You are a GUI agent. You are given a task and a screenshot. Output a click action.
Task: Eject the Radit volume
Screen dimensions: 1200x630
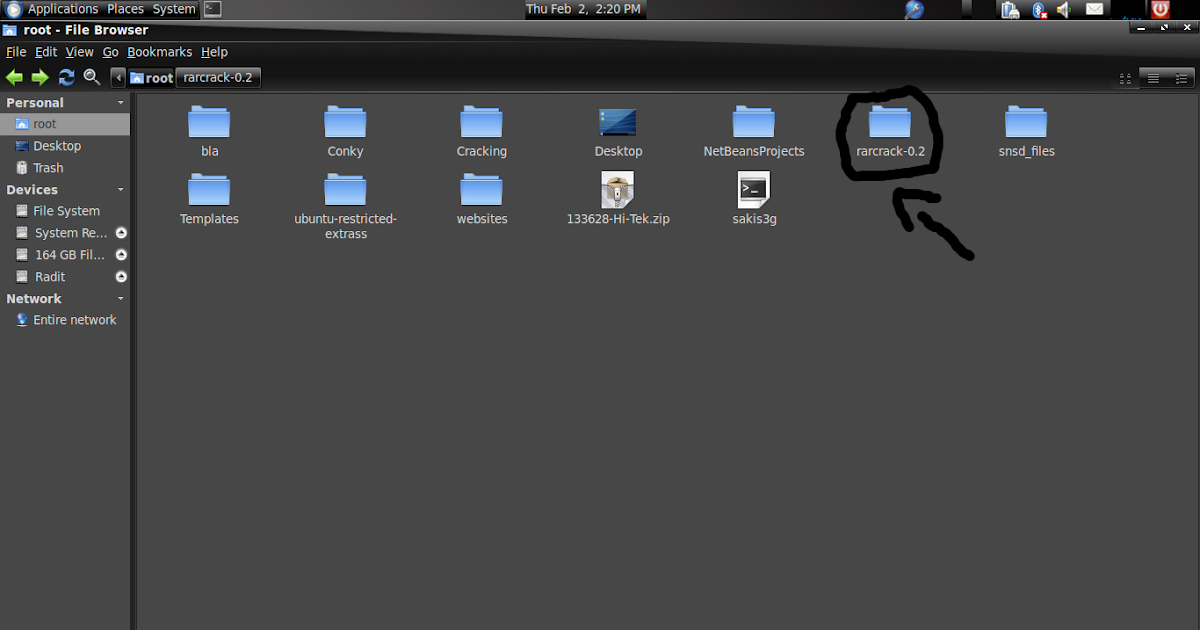[121, 277]
